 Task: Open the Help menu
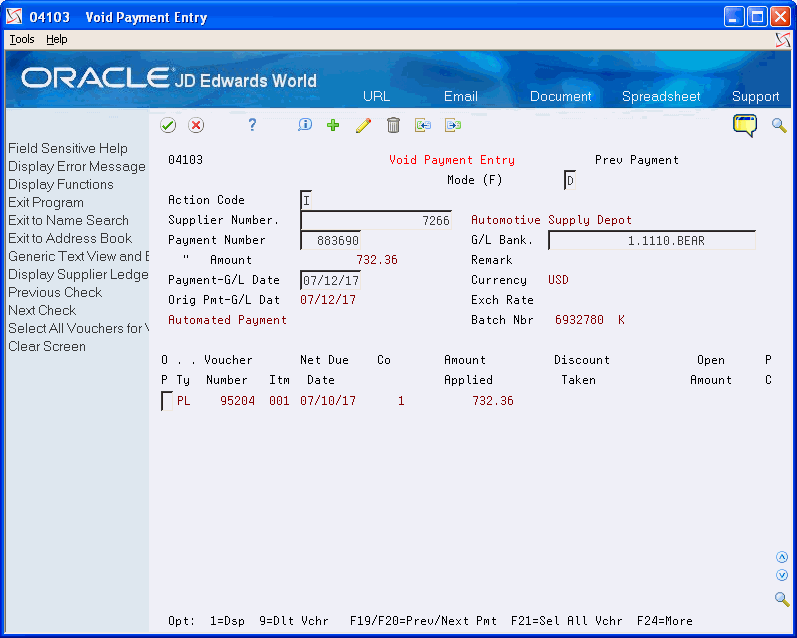pyautogui.click(x=56, y=39)
